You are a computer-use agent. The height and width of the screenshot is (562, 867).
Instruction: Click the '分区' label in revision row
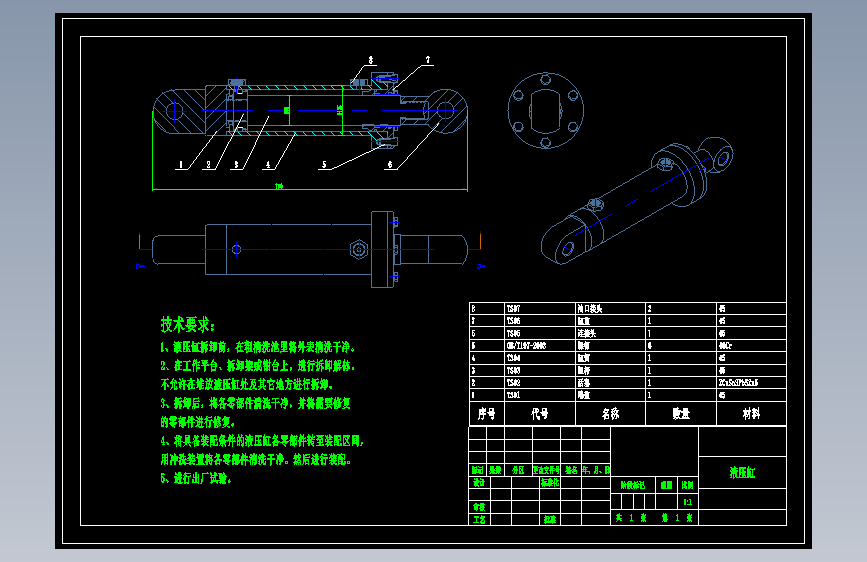click(518, 470)
